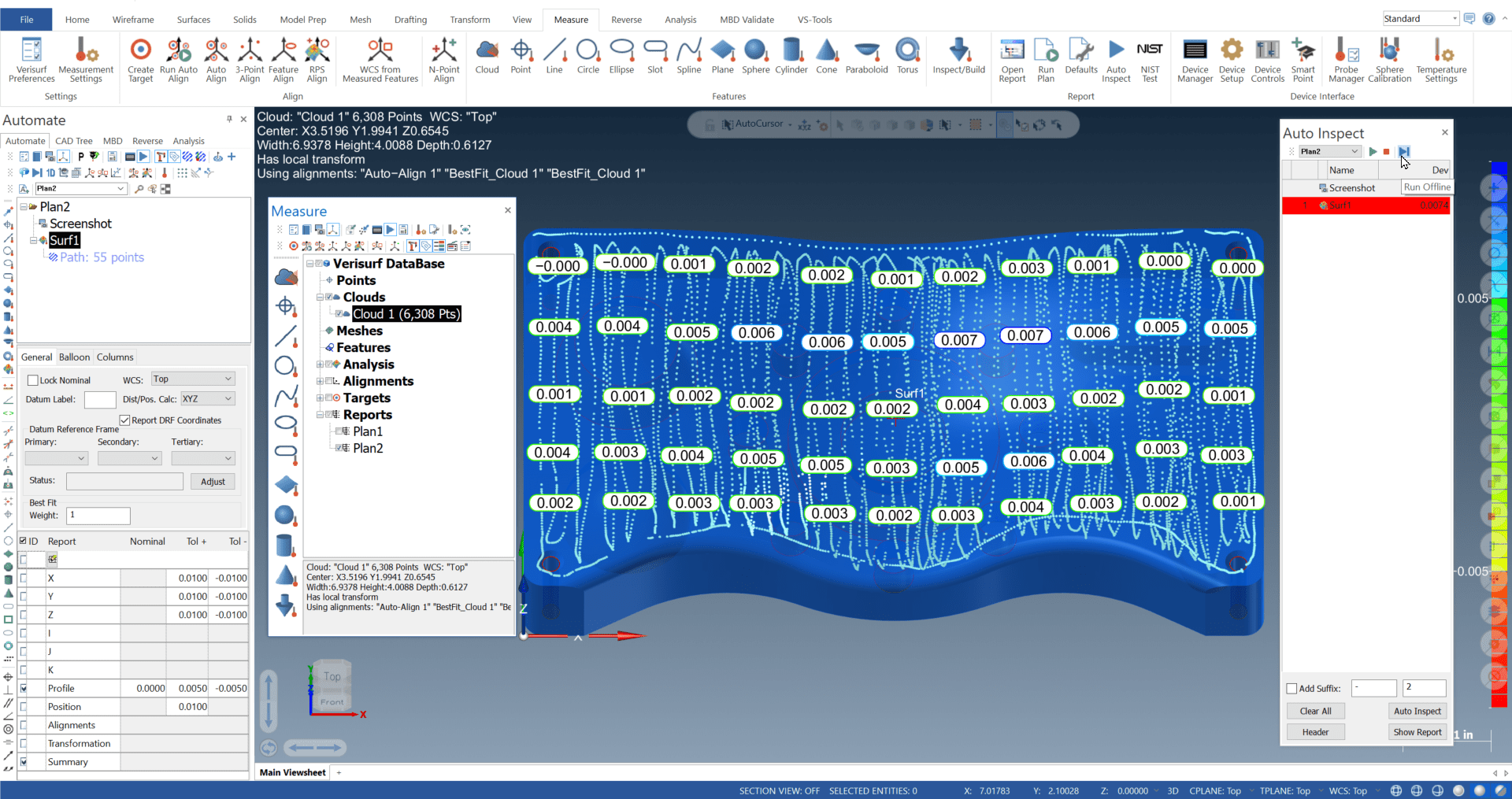1512x799 pixels.
Task: Click Run Plan in ribbon
Action: coord(1046,60)
